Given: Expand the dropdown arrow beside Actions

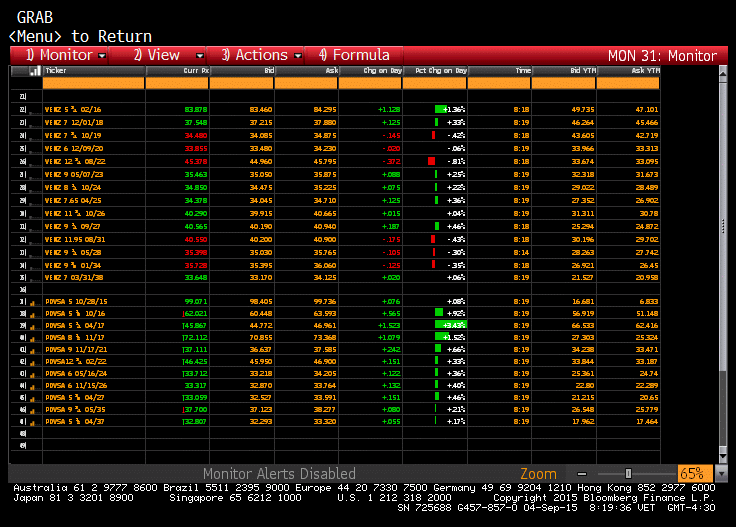Looking at the screenshot, I should coord(298,56).
